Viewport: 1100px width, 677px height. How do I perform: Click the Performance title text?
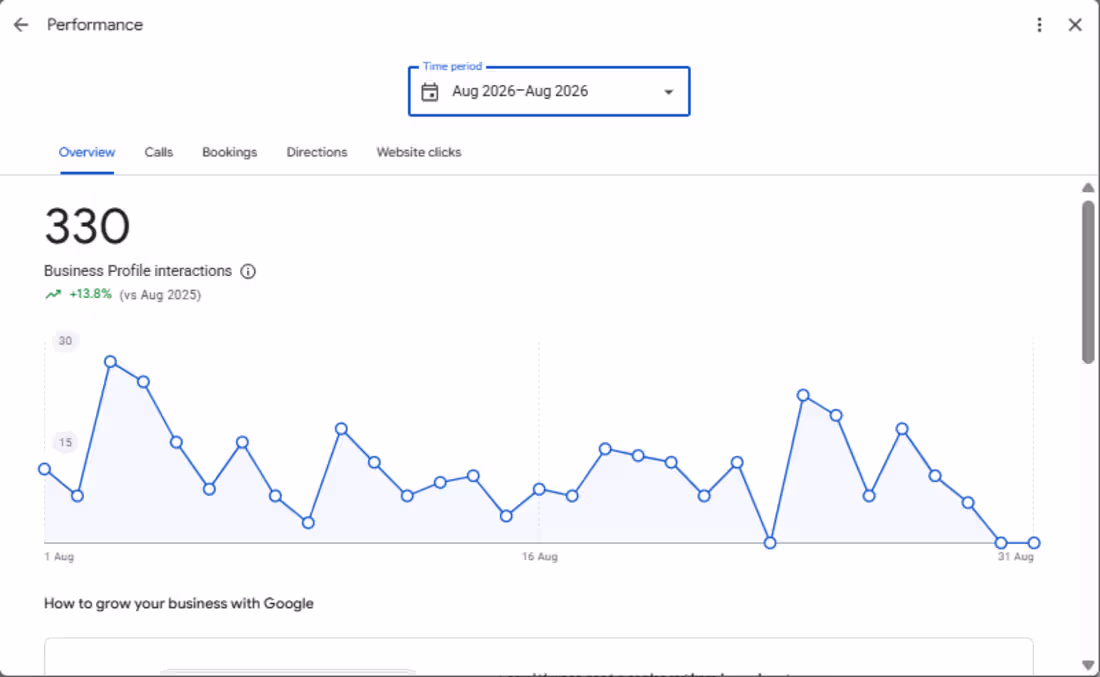(x=95, y=25)
